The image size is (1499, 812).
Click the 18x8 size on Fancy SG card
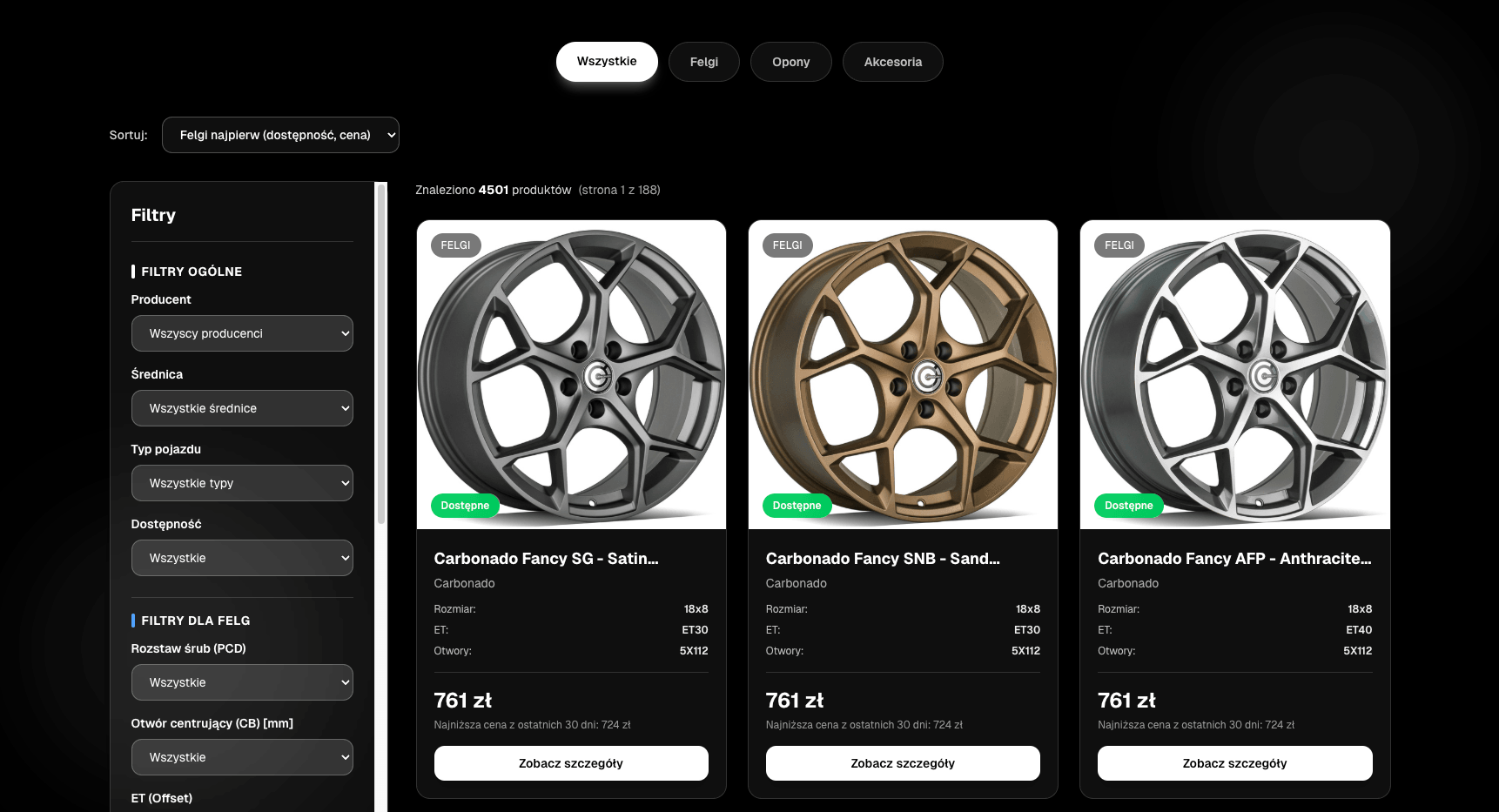point(696,609)
